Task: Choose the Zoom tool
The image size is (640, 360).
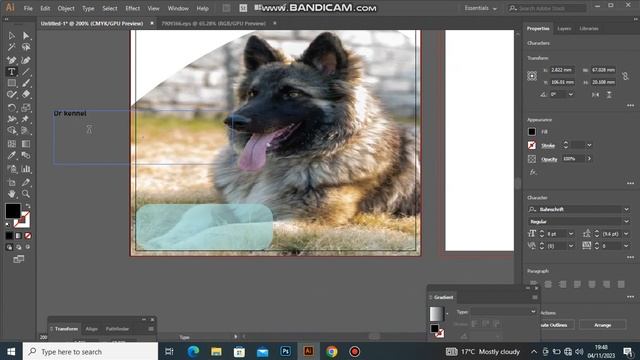Action: click(x=26, y=194)
